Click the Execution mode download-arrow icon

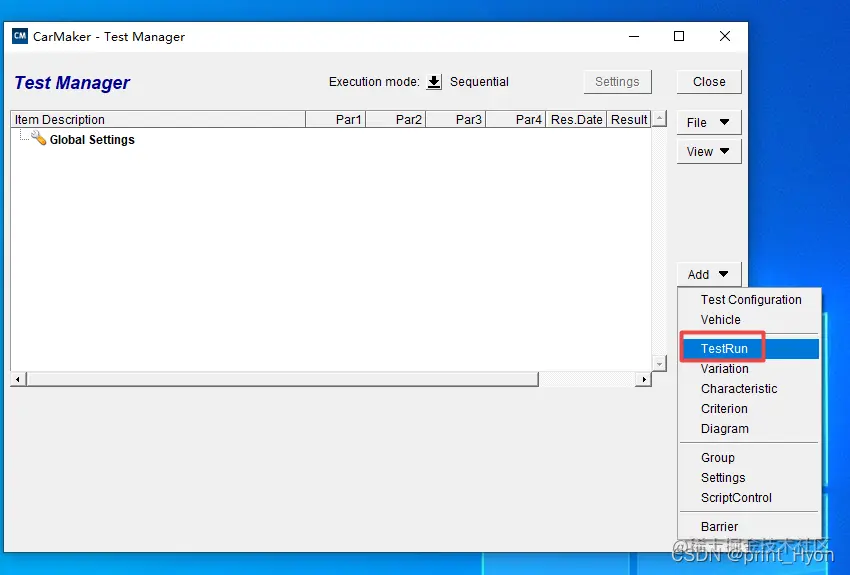(x=434, y=82)
